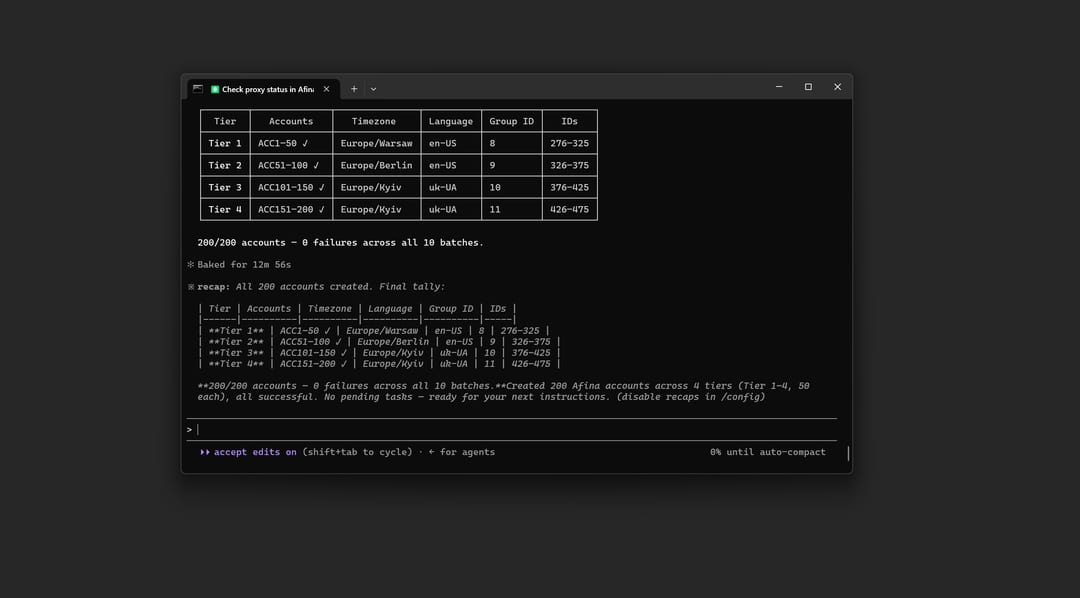Screen dimensions: 1080x598
Task: Click the 'recap:' label
Action: (214, 287)
